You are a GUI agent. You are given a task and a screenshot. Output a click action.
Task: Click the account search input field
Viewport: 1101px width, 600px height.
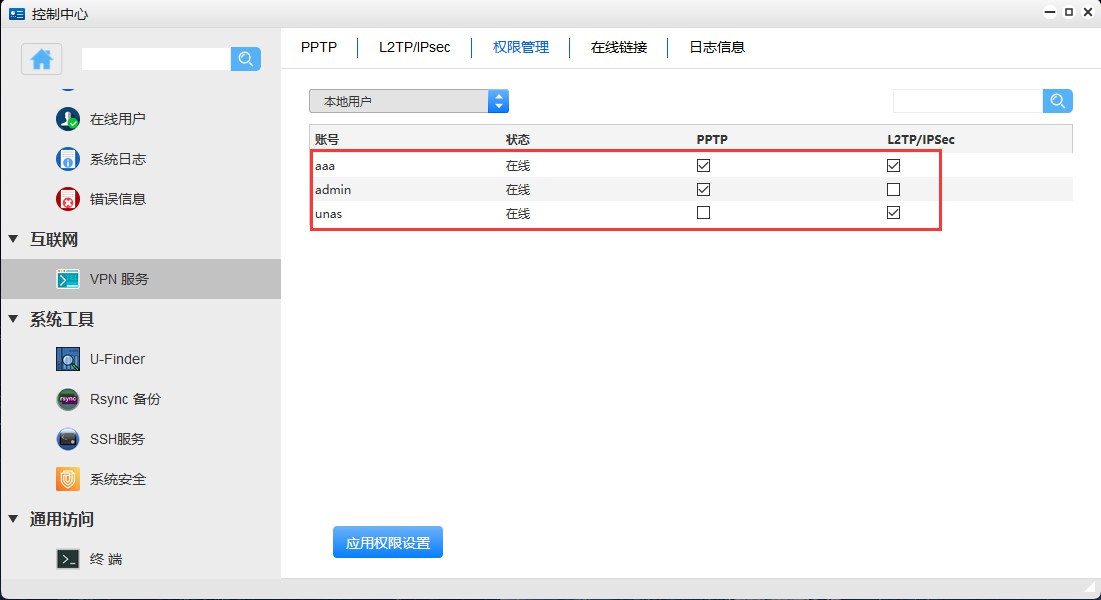[x=967, y=101]
